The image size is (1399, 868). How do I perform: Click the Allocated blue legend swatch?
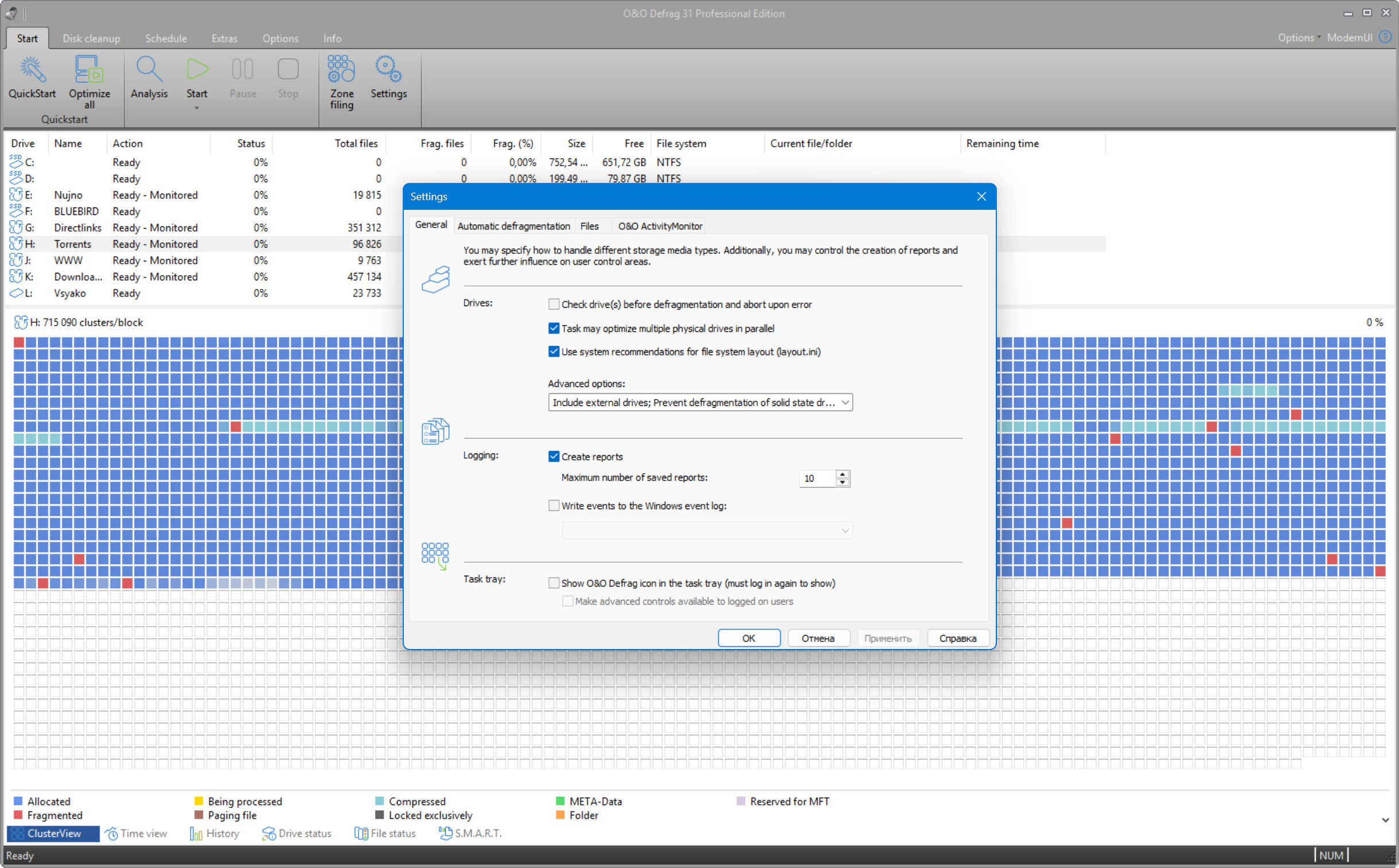tap(18, 801)
